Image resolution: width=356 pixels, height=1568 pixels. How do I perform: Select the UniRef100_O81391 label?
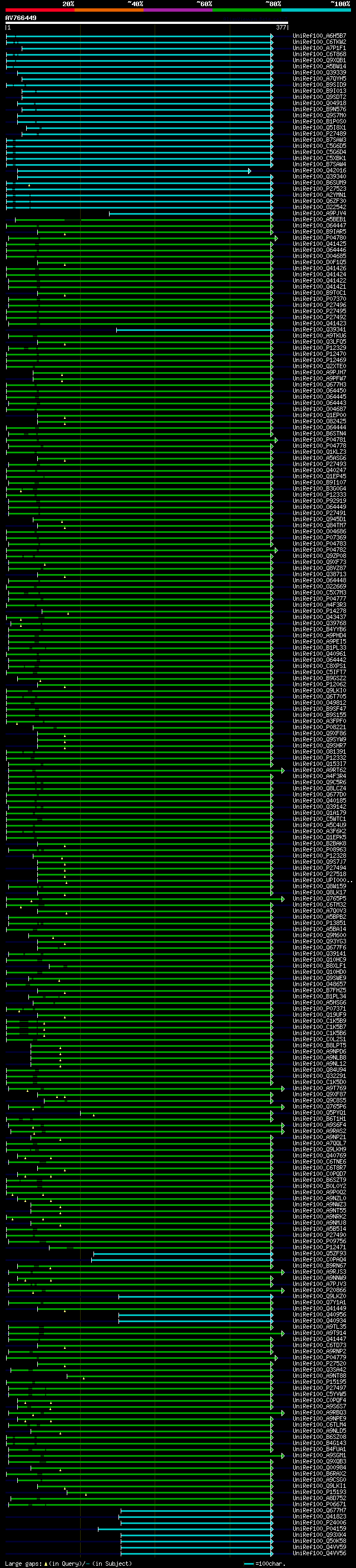(319, 752)
